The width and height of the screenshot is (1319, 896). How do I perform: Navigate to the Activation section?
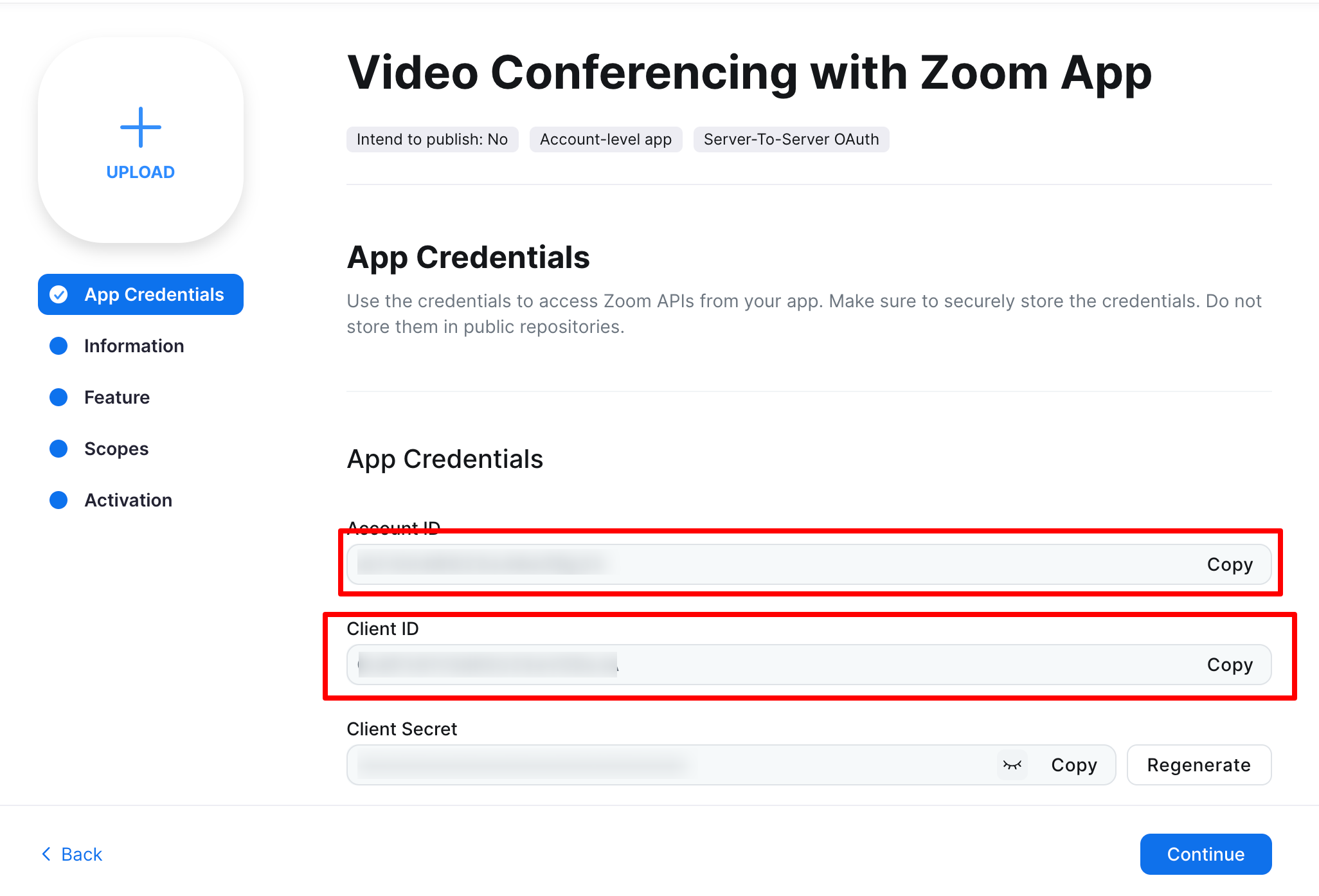coord(128,500)
